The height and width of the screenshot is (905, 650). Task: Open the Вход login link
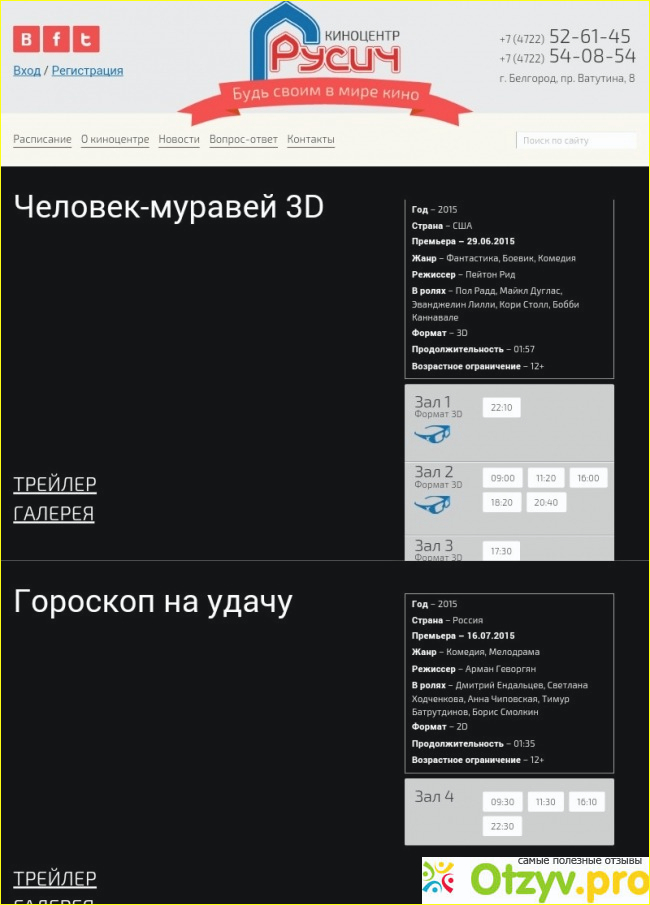tap(27, 71)
